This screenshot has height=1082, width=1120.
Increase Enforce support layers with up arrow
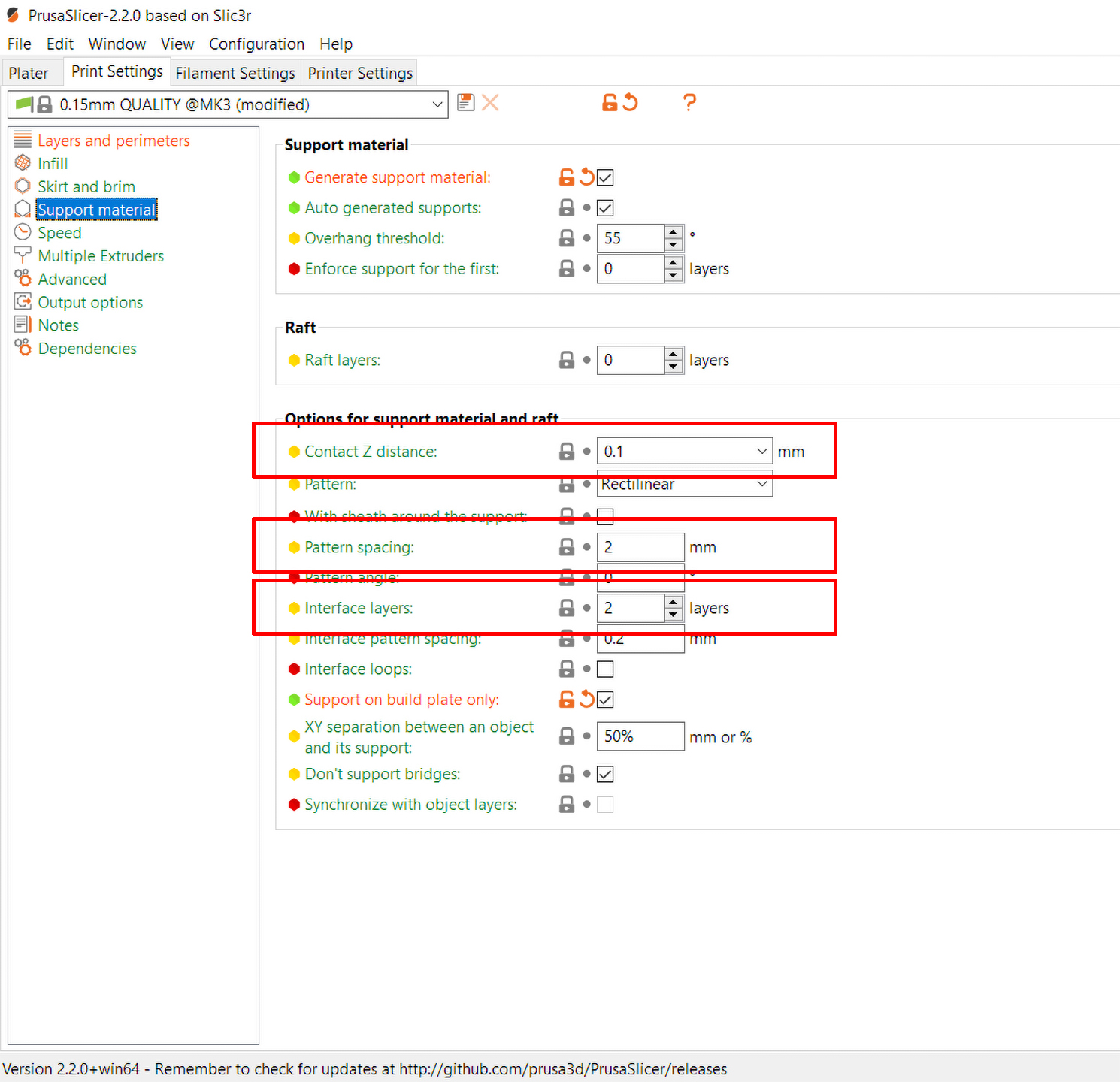pyautogui.click(x=674, y=262)
